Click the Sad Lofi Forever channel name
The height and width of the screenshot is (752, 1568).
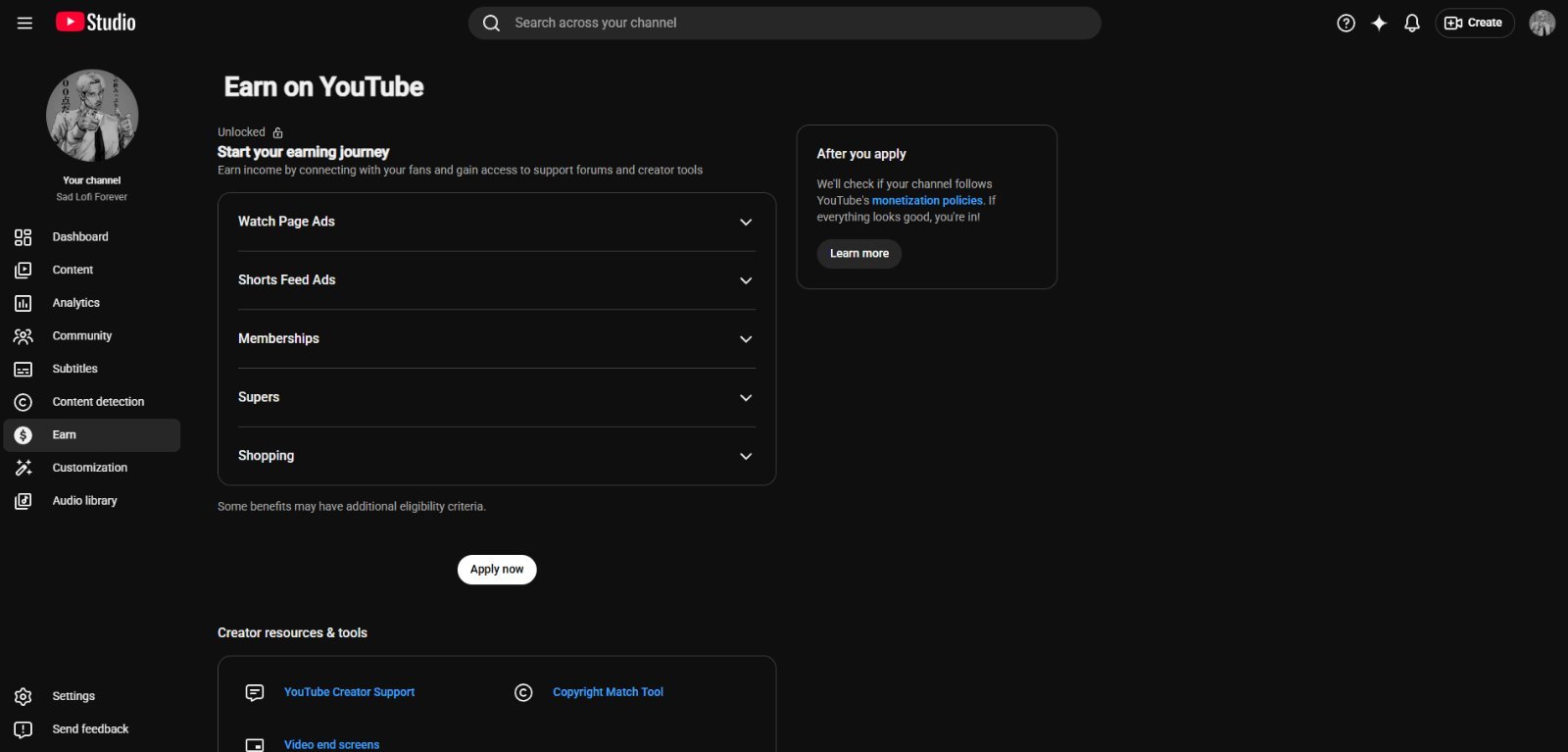[91, 197]
